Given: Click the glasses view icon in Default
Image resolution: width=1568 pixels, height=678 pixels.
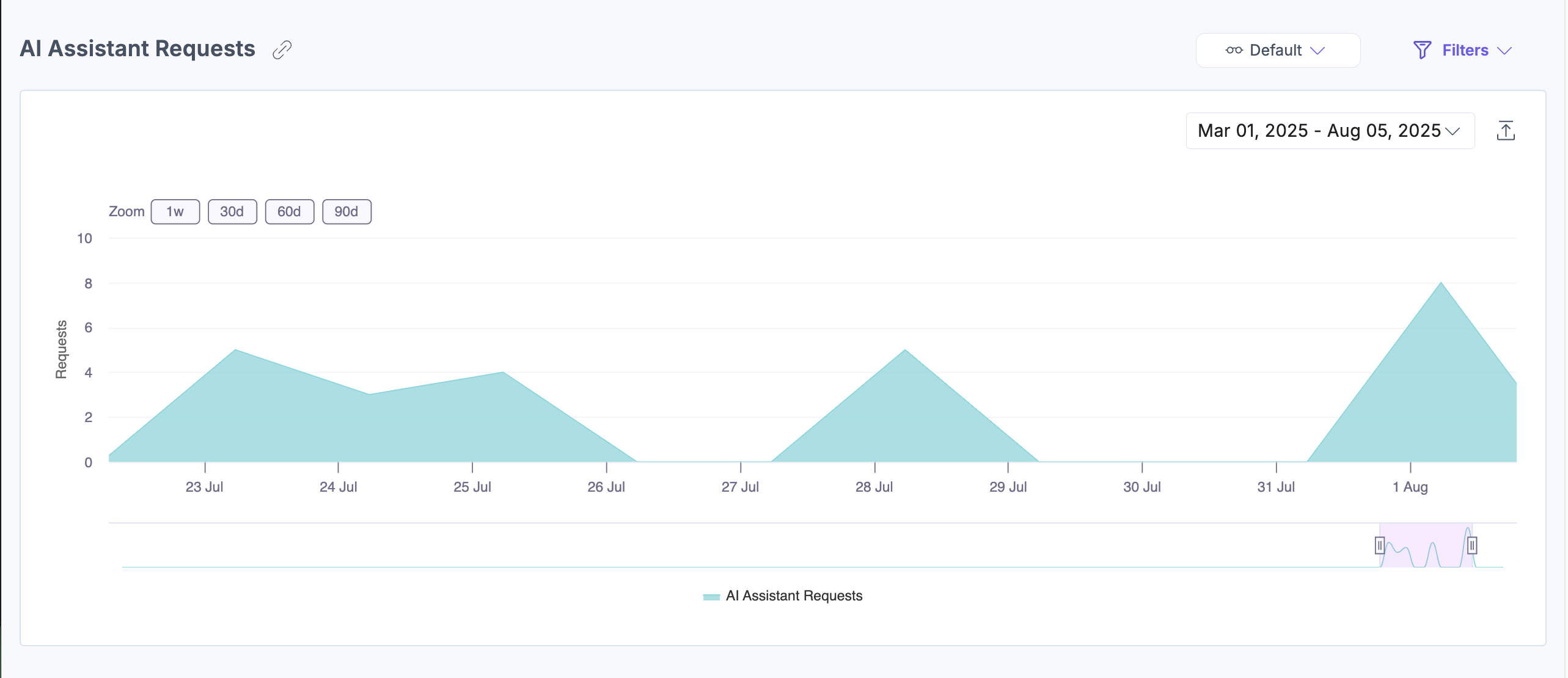Looking at the screenshot, I should click(1234, 50).
